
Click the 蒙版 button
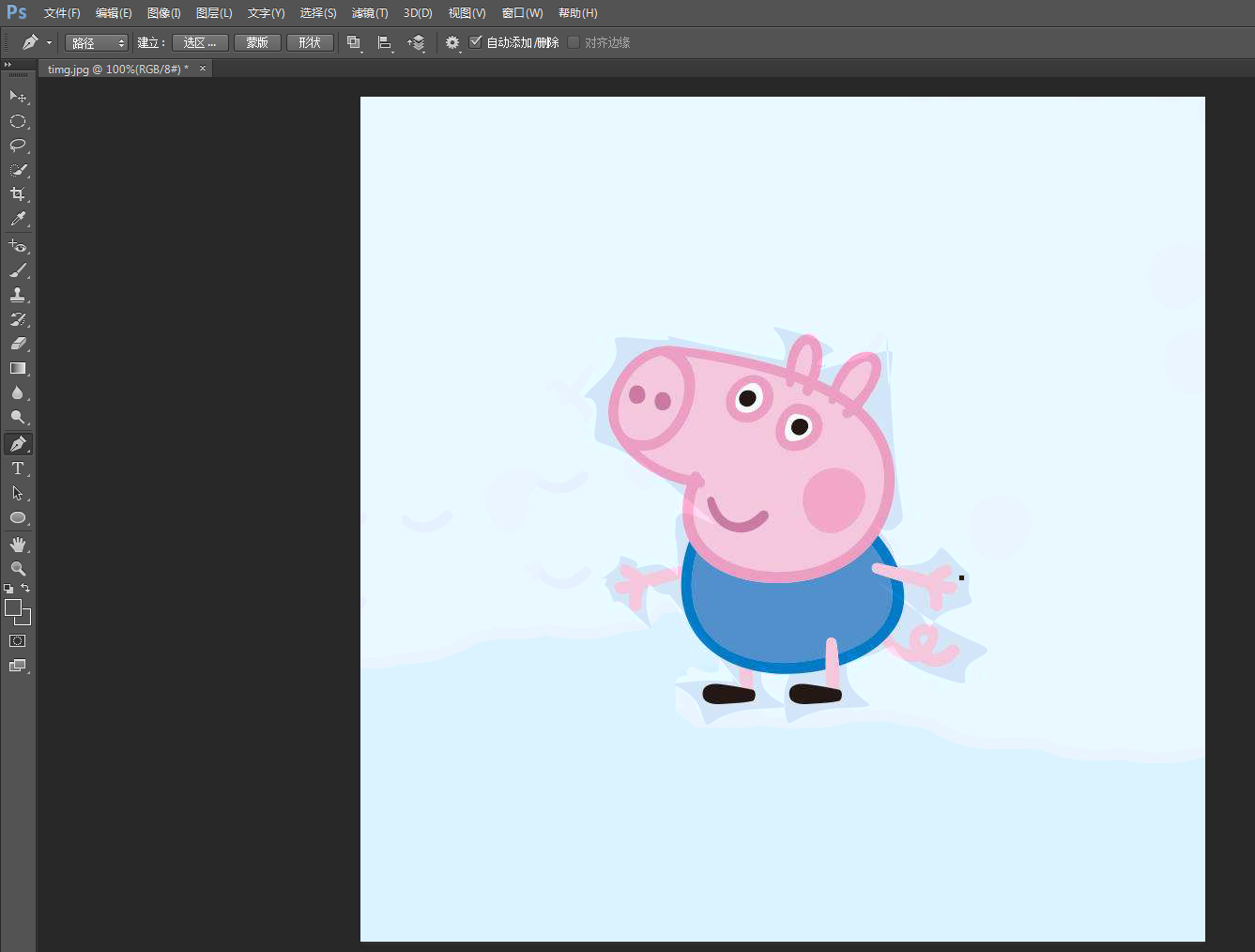click(257, 42)
